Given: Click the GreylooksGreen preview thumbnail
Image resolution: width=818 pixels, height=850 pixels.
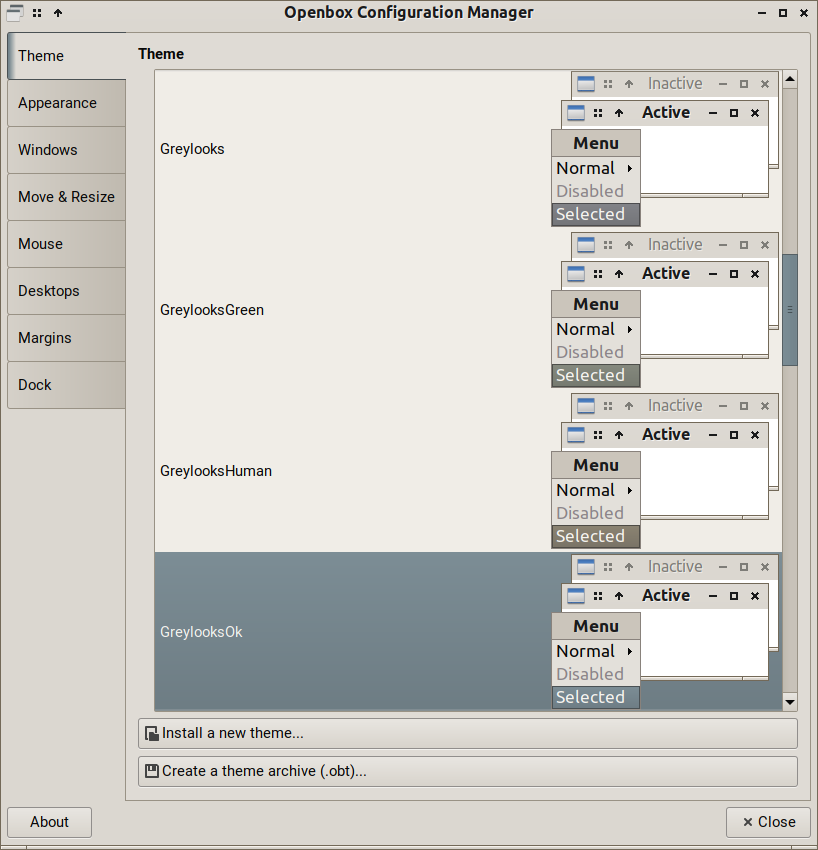Looking at the screenshot, I should point(665,310).
